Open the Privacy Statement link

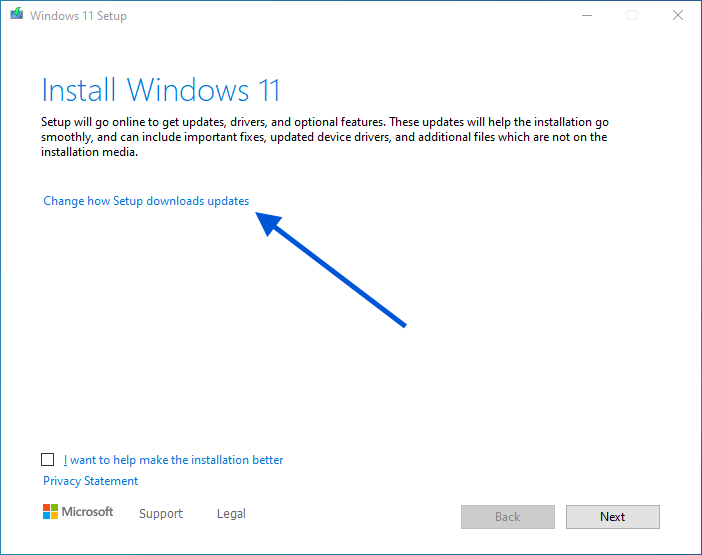click(90, 481)
